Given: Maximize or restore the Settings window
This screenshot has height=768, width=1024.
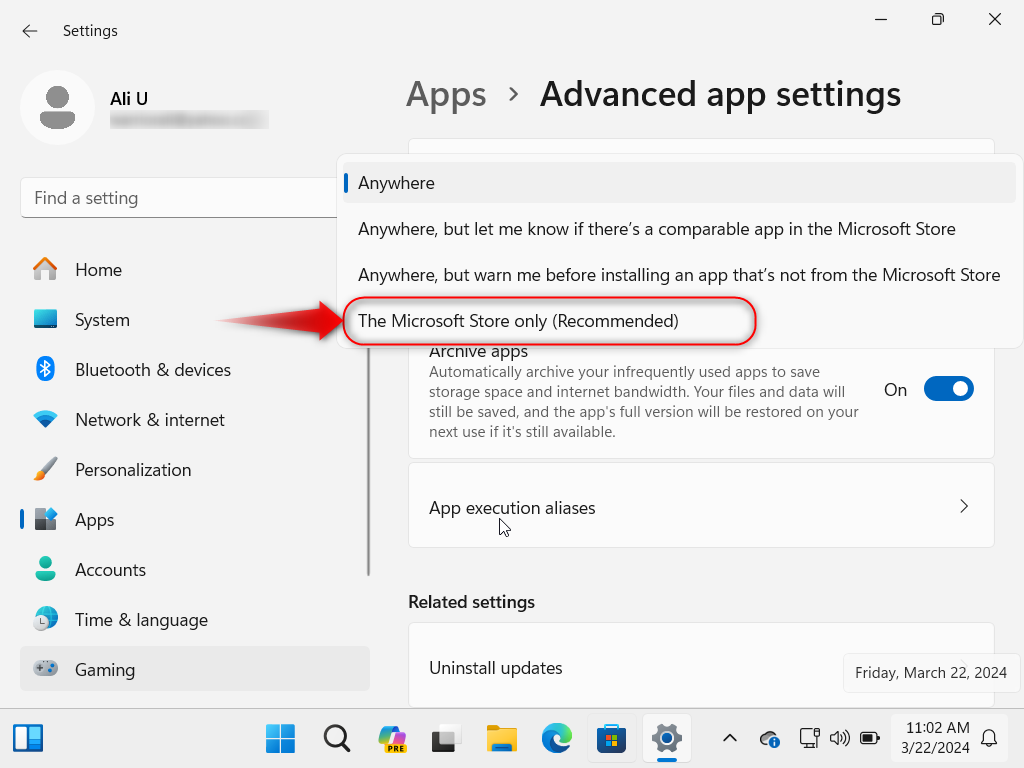Looking at the screenshot, I should (938, 19).
